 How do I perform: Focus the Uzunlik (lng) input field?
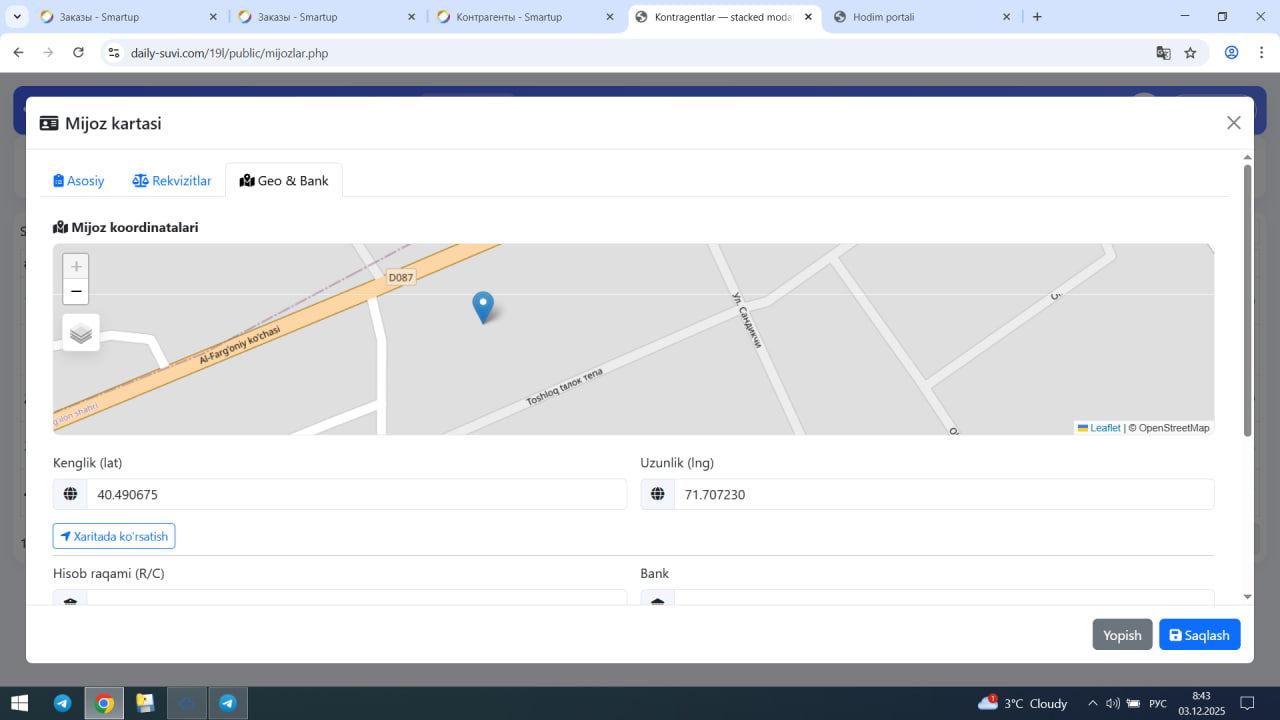(x=944, y=494)
